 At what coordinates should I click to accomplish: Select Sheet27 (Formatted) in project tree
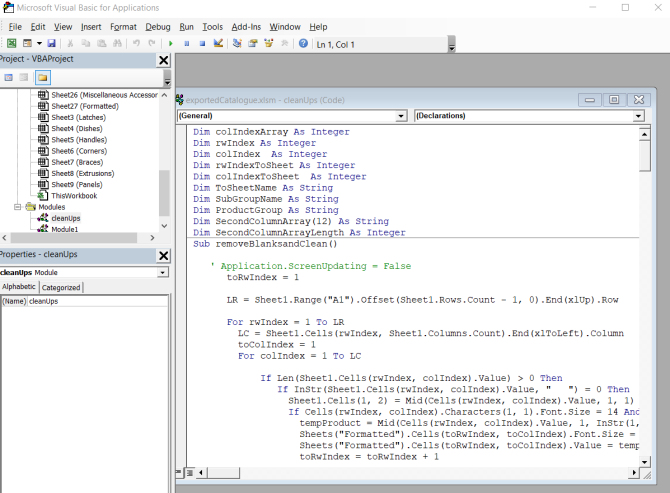(x=84, y=105)
